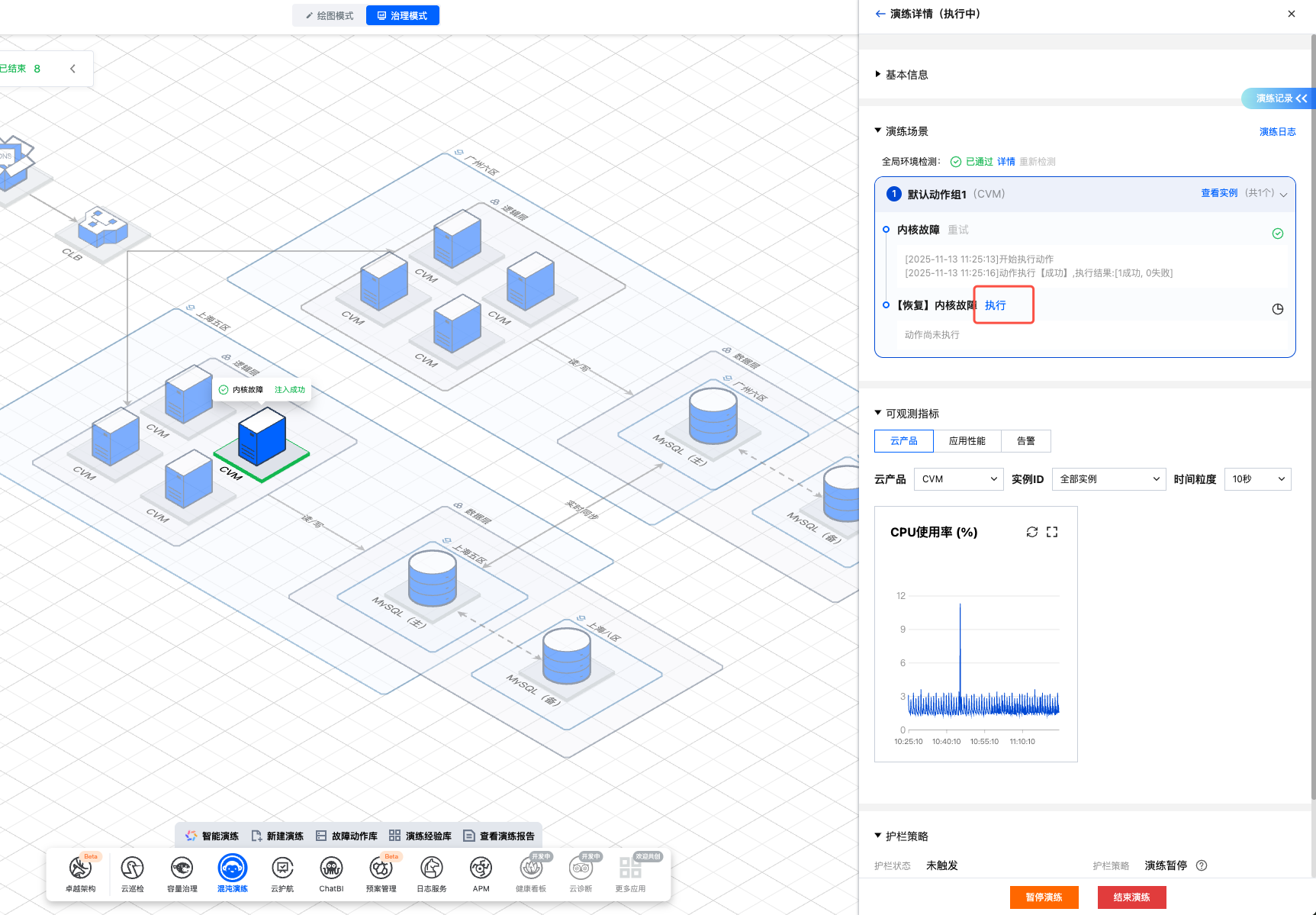The height and width of the screenshot is (915, 1316).
Task: Open the 时间粒度 10秒 dropdown
Action: pyautogui.click(x=1257, y=479)
